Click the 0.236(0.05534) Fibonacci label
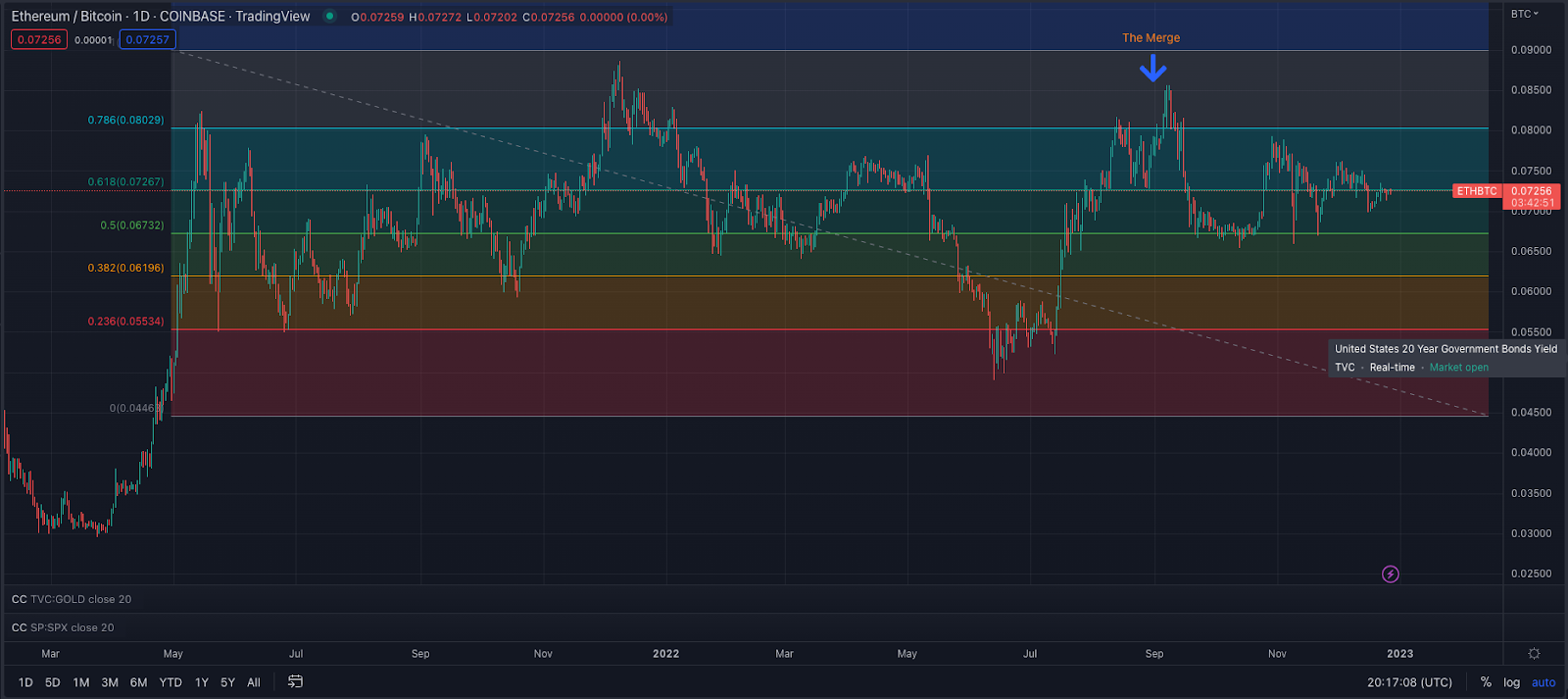Image resolution: width=1568 pixels, height=699 pixels. click(125, 322)
